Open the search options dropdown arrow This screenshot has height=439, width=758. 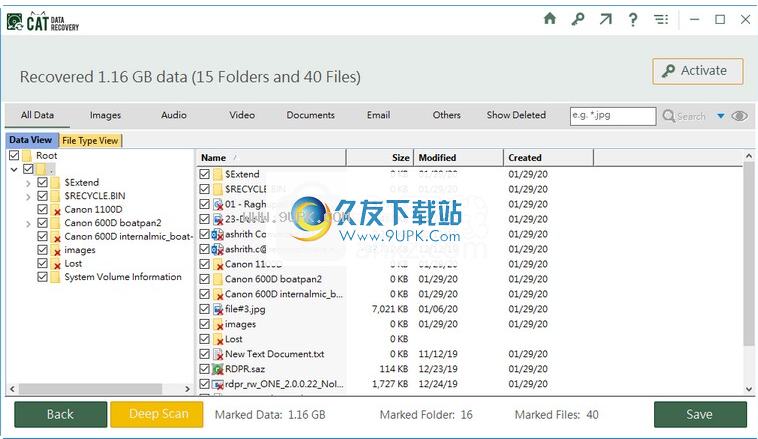coord(721,116)
